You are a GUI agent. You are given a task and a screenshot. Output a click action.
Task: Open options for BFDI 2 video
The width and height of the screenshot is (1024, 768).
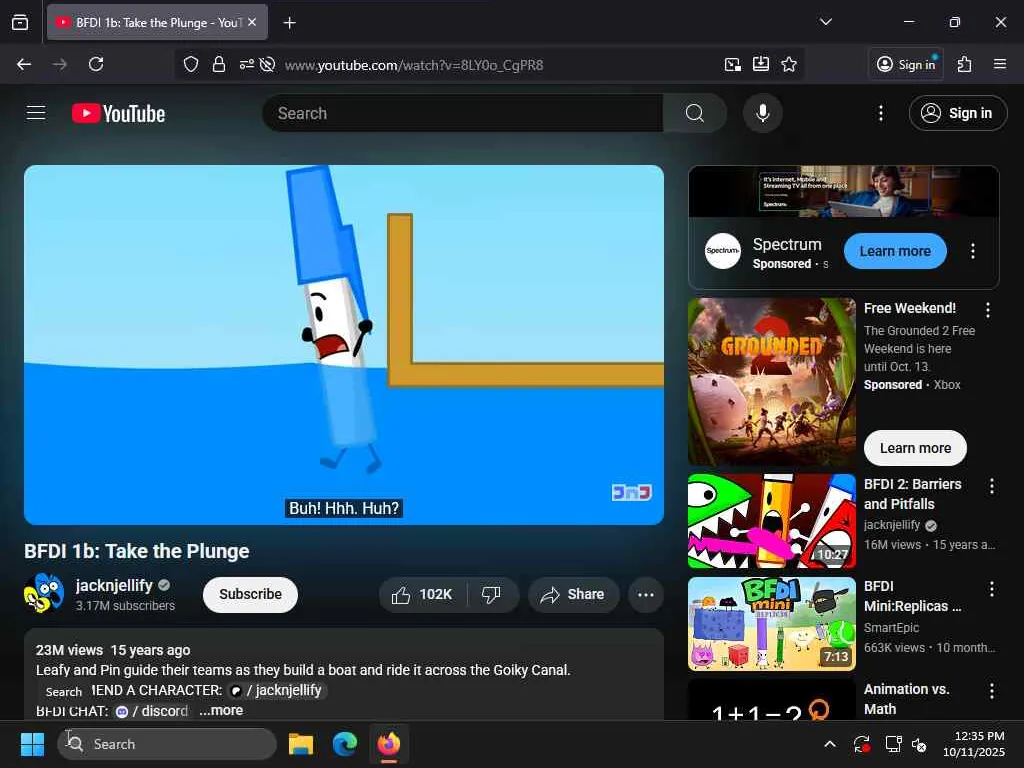tap(991, 486)
